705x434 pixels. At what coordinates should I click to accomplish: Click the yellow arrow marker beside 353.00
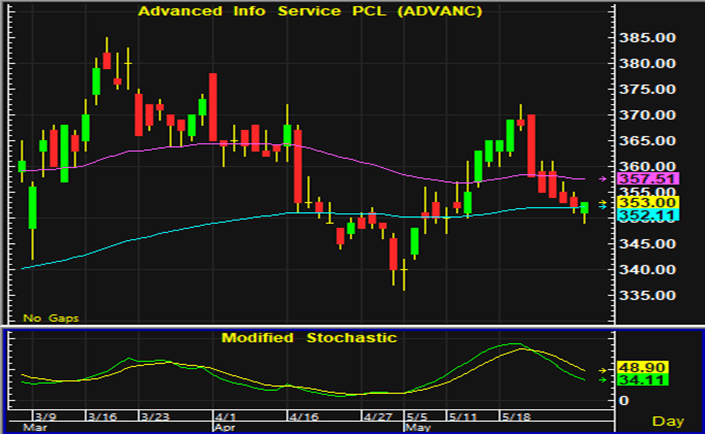pyautogui.click(x=602, y=202)
